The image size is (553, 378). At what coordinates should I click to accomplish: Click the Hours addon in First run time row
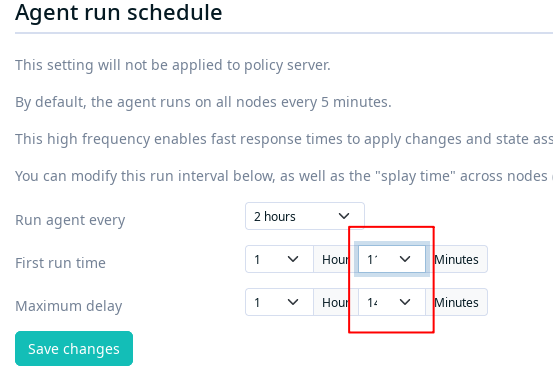(x=336, y=259)
